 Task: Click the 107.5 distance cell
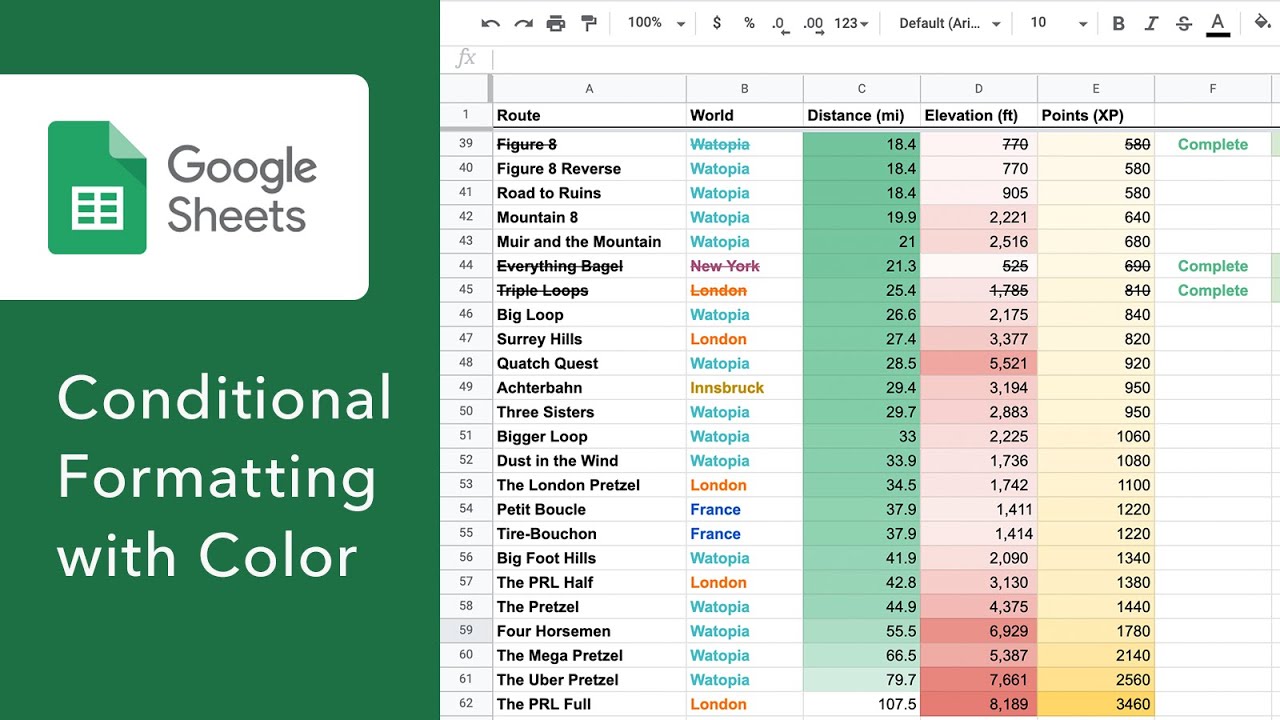(x=862, y=704)
